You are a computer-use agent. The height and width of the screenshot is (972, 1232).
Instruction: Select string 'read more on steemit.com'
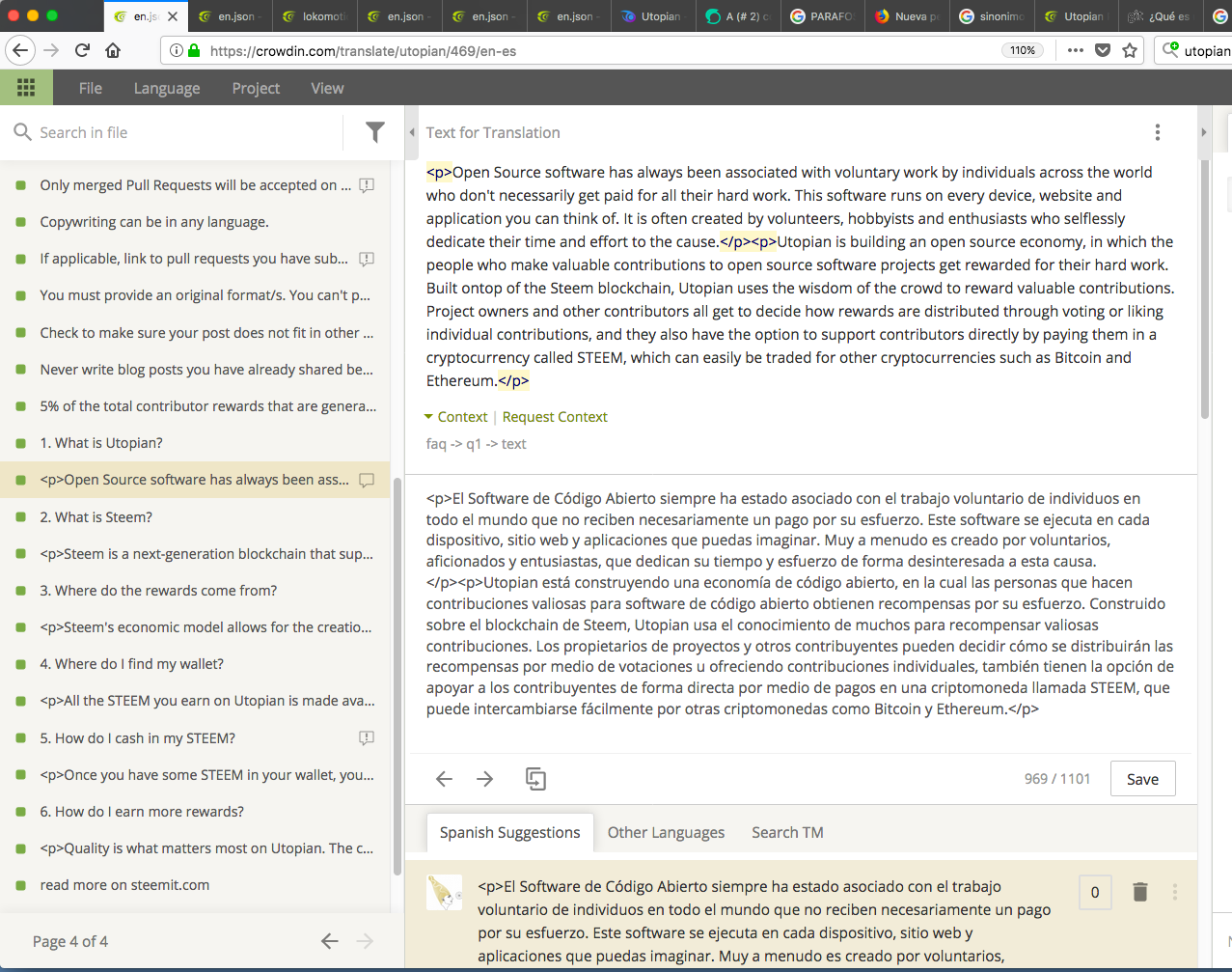(195, 885)
